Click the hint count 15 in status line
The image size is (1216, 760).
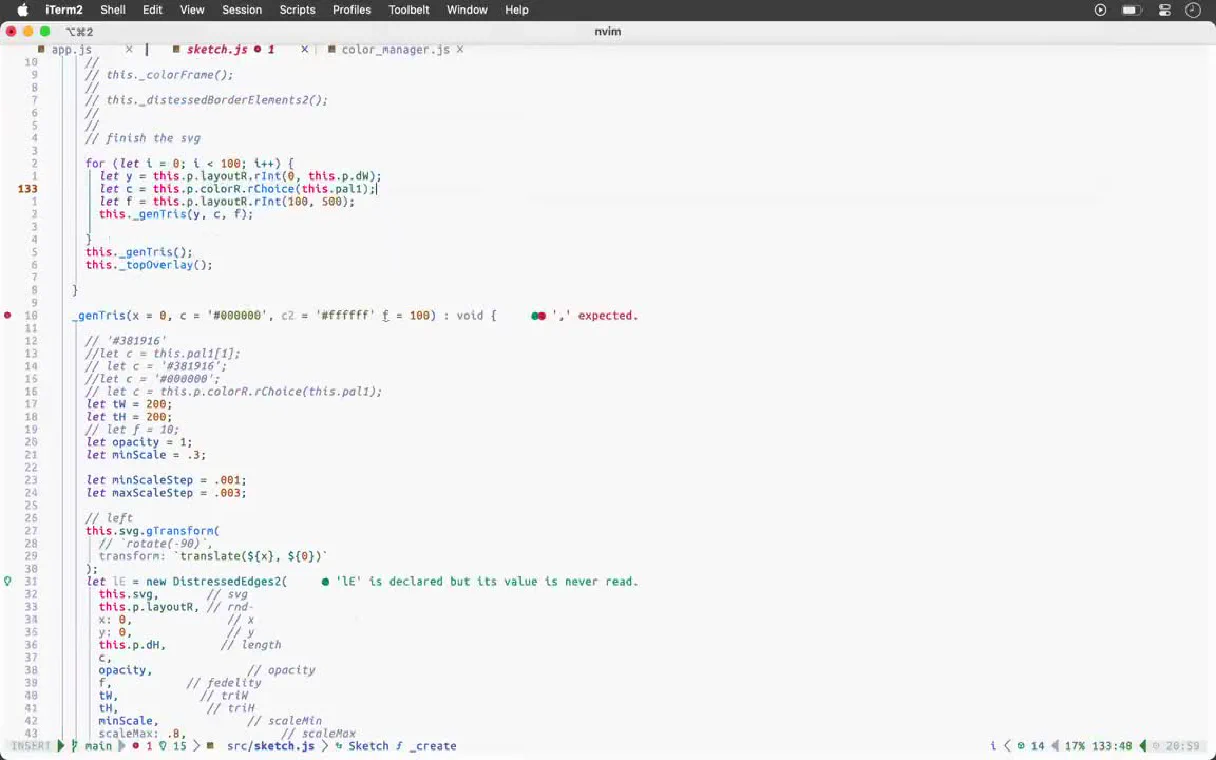(x=173, y=746)
